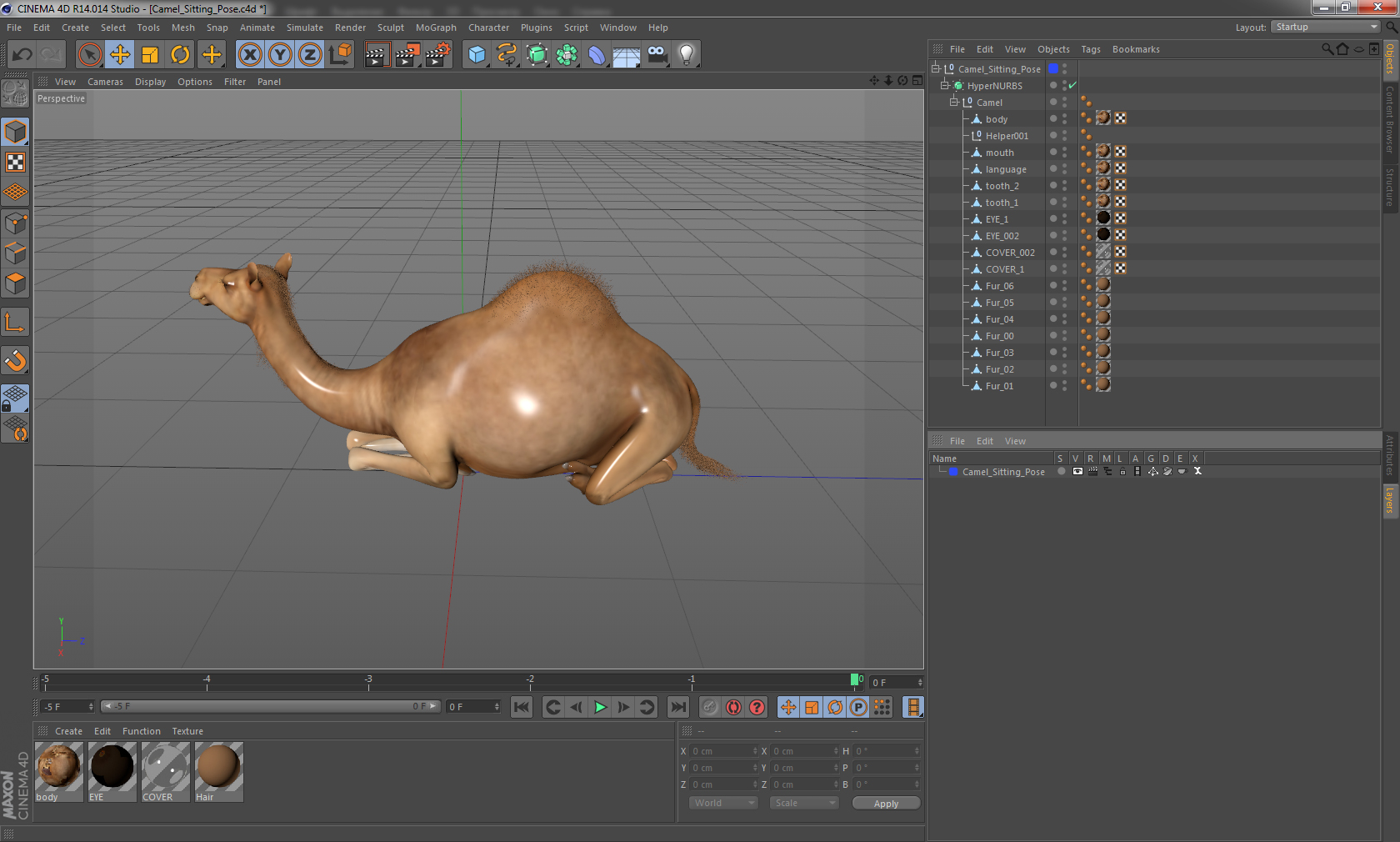The width and height of the screenshot is (1400, 842).
Task: Select the Move tool in top toolbar
Action: click(x=120, y=55)
